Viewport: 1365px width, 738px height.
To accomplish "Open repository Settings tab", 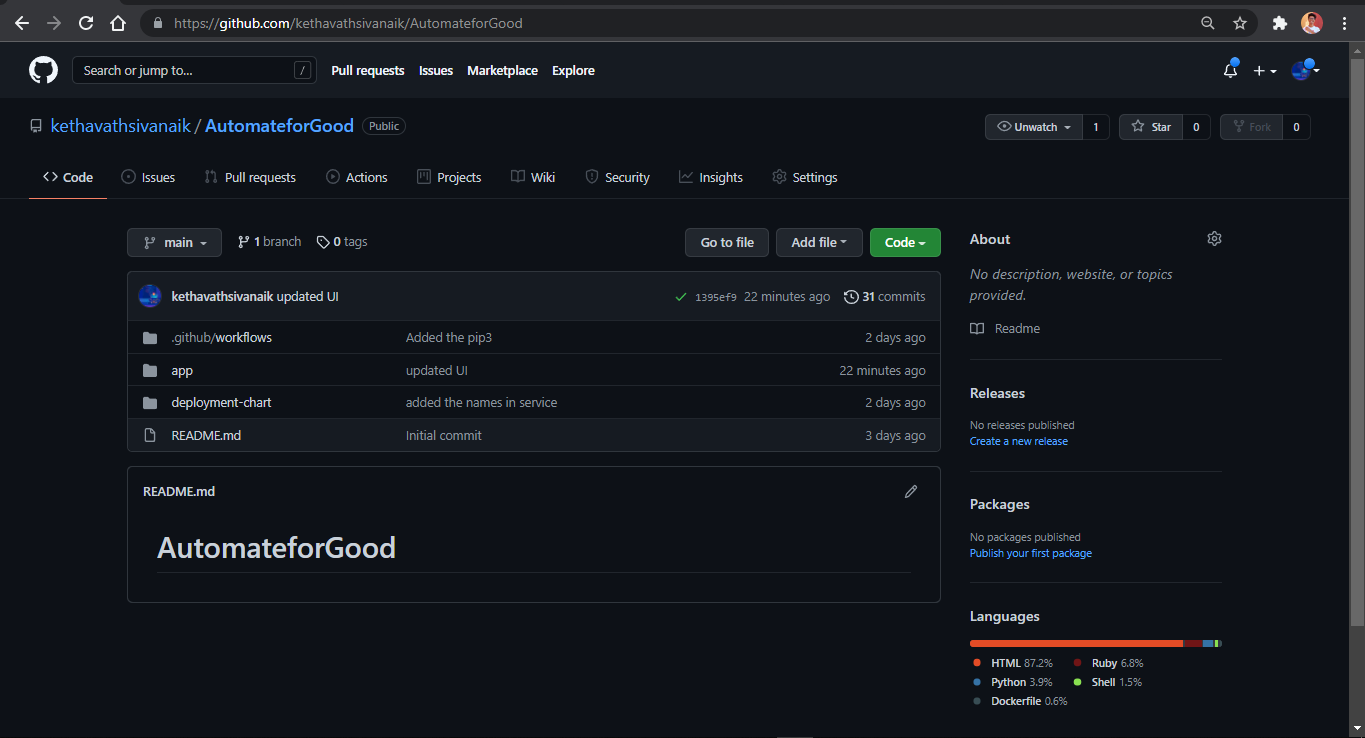I will click(x=805, y=177).
